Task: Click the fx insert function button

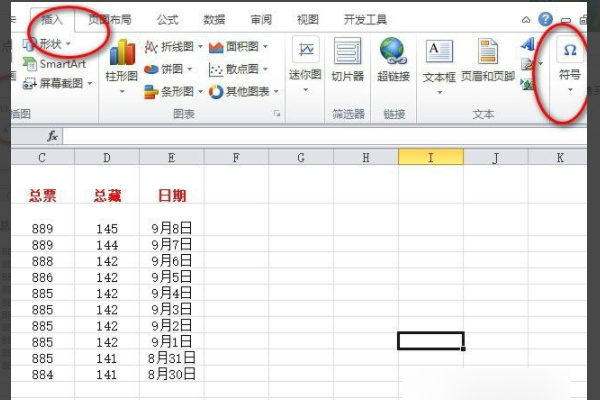Action: pyautogui.click(x=52, y=136)
